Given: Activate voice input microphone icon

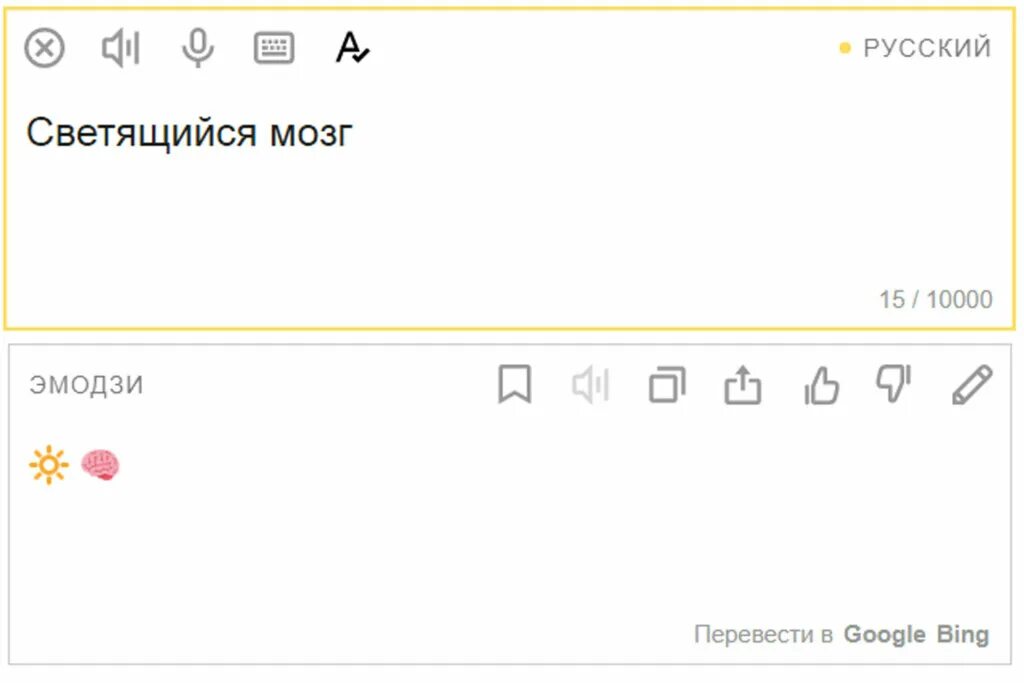Looking at the screenshot, I should click(x=197, y=48).
